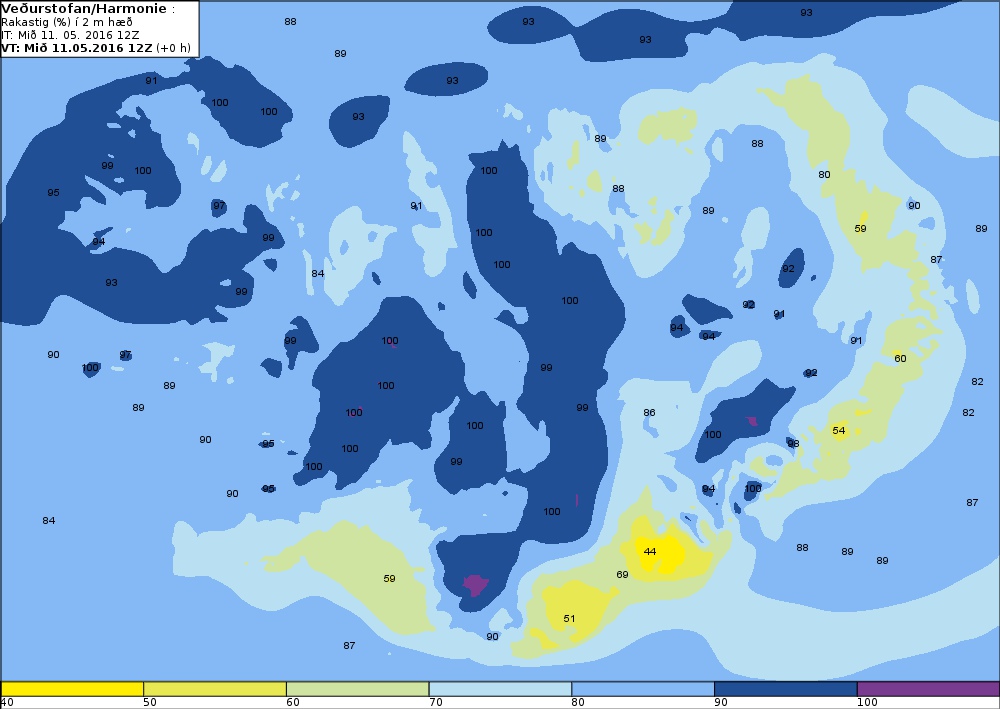Click the '54' humidity value on the map
The height and width of the screenshot is (709, 1000).
[839, 430]
